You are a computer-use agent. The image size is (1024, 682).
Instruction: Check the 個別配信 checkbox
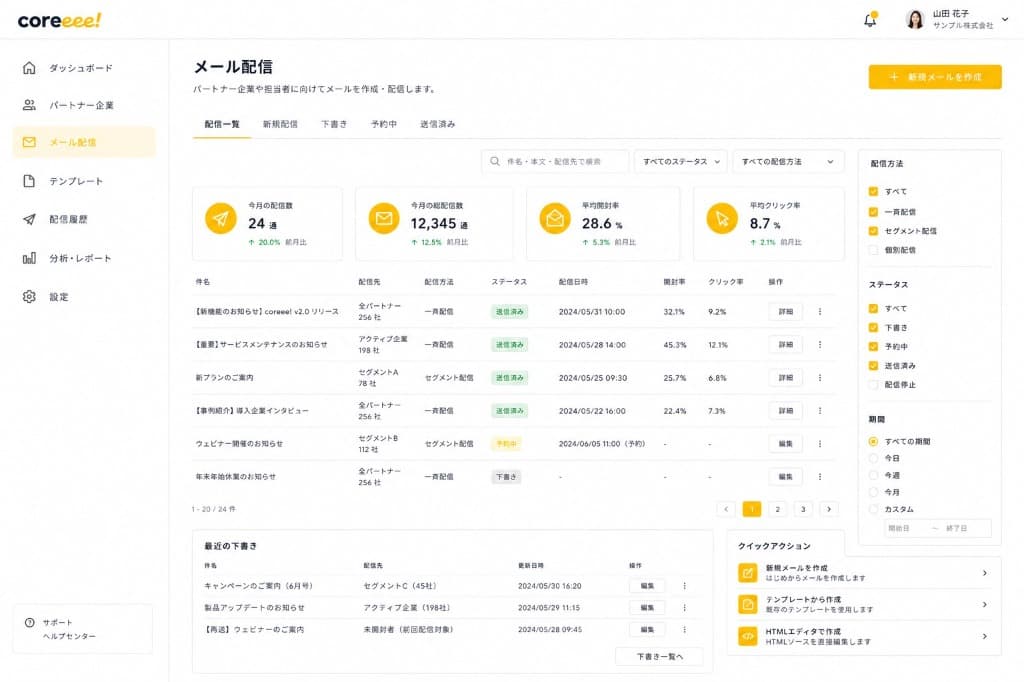tap(873, 250)
